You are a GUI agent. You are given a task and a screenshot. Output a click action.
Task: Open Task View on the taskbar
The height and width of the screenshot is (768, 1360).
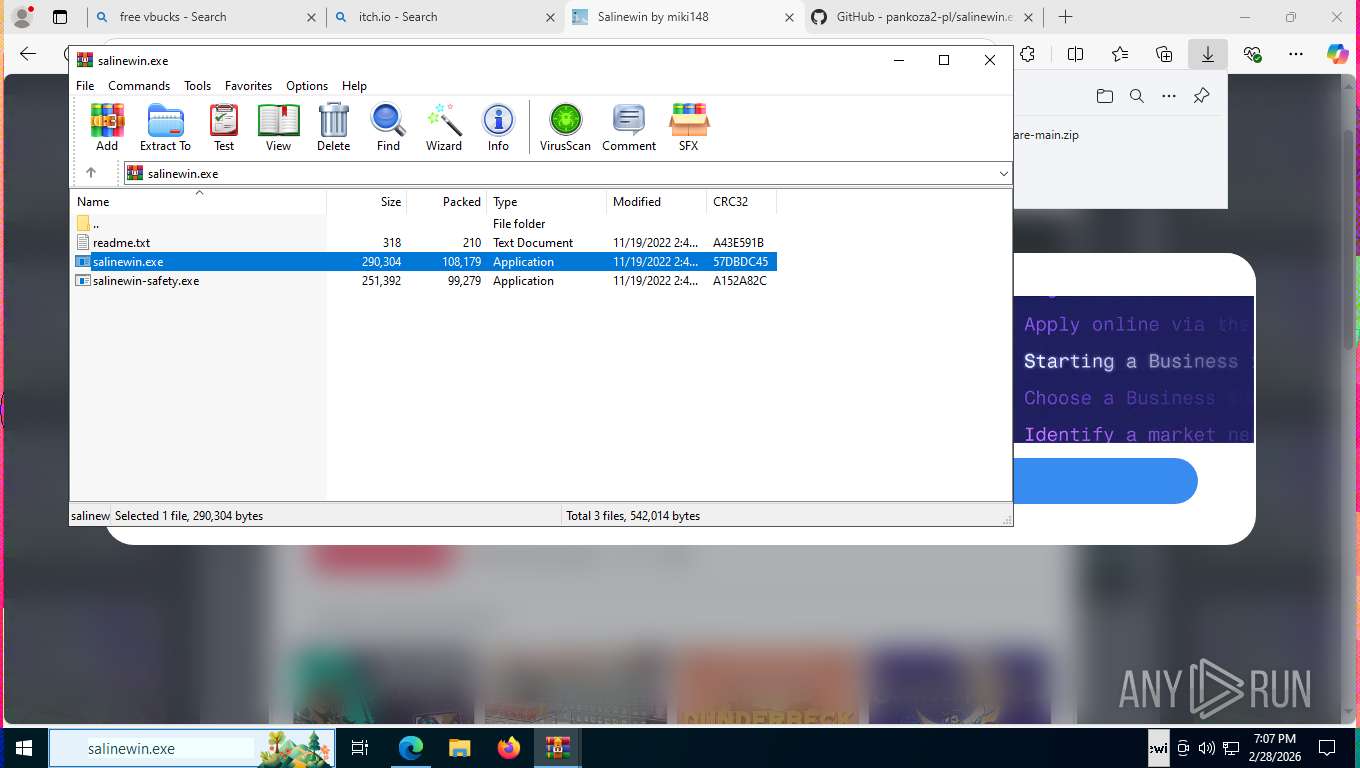pos(360,748)
